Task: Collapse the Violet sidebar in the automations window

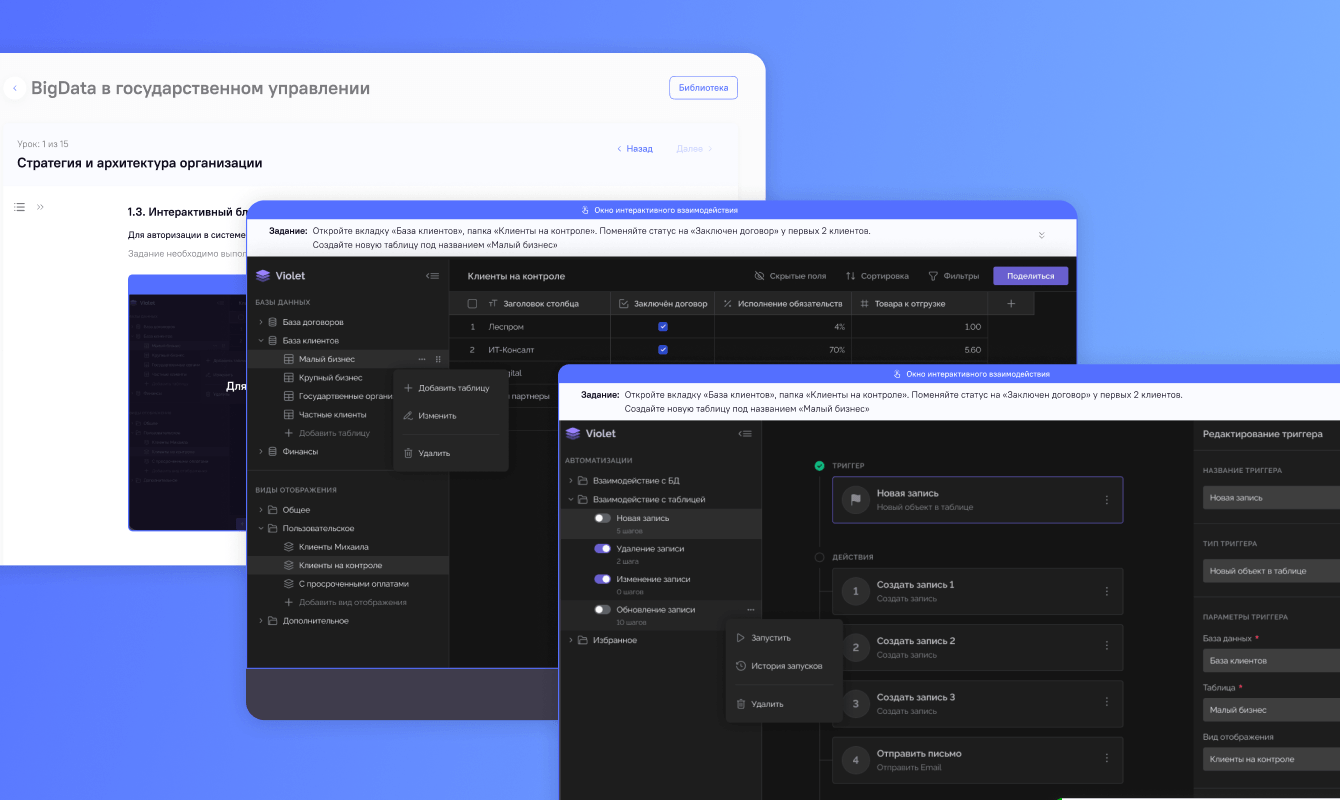Action: (744, 434)
